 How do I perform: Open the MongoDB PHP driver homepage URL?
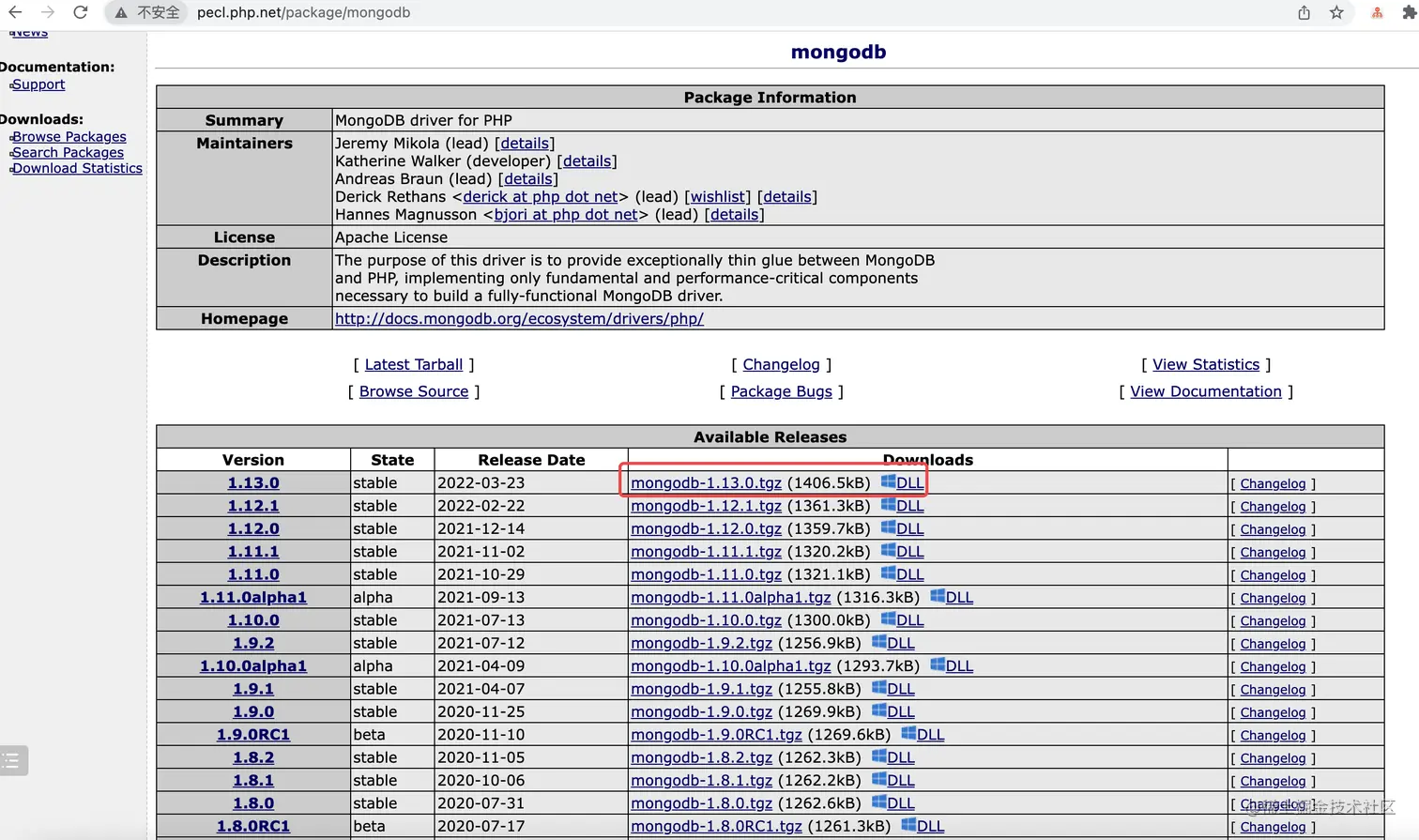pyautogui.click(x=519, y=319)
